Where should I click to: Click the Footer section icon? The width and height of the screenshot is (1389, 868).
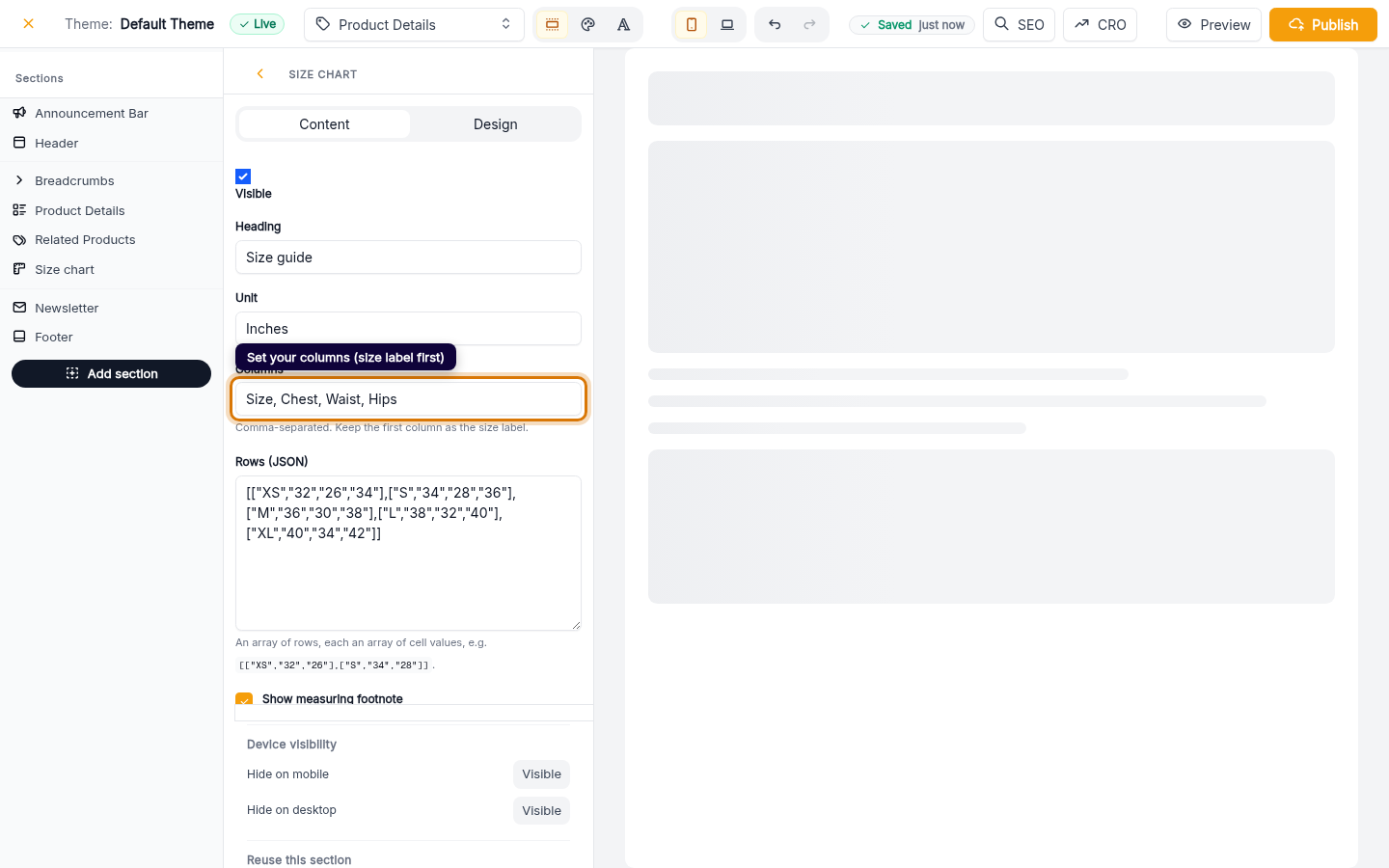pos(19,337)
